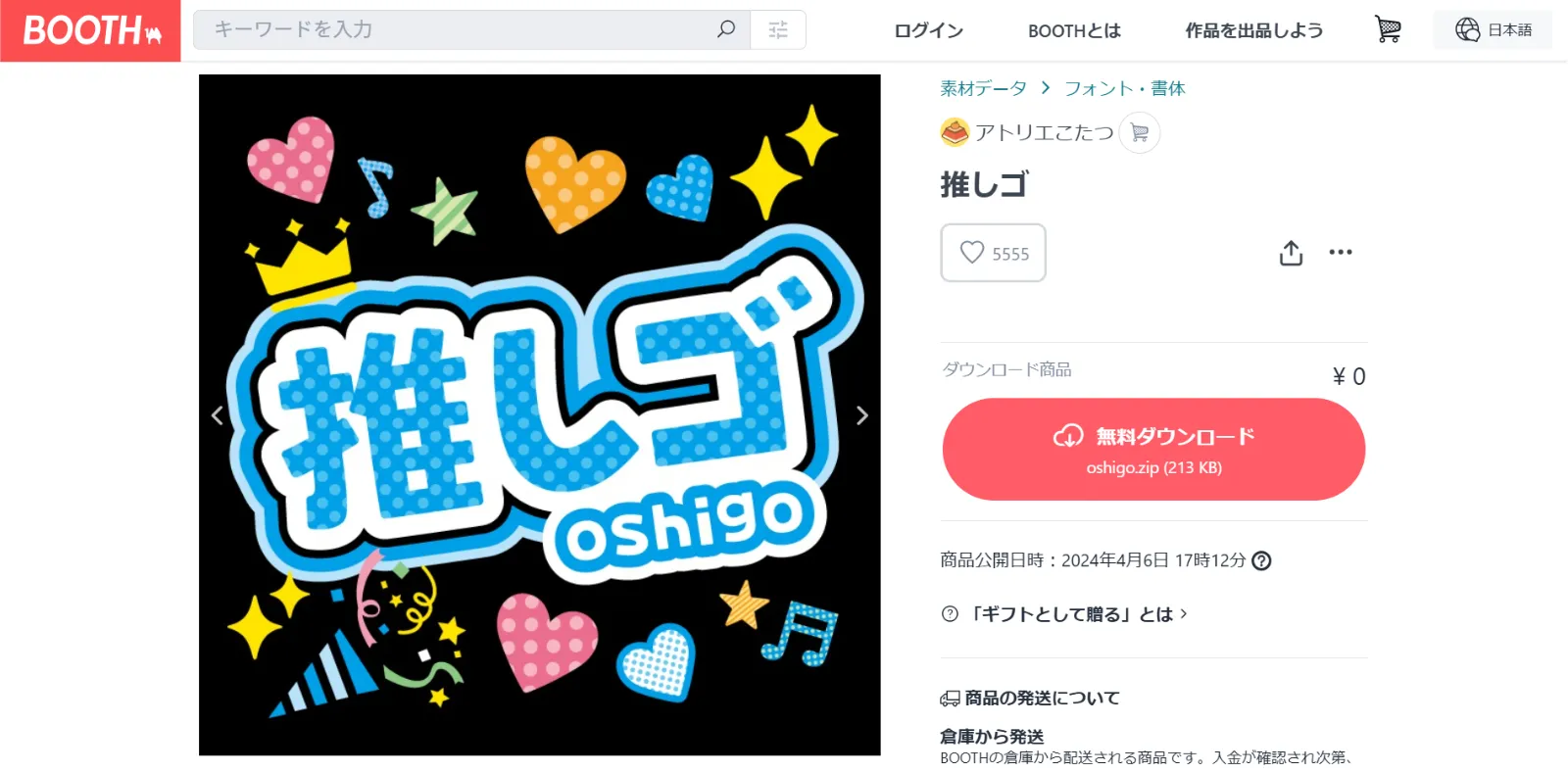Viewport: 1568px width, 773px height.
Task: Click the 無料ダウンロード button
Action: click(x=1153, y=450)
